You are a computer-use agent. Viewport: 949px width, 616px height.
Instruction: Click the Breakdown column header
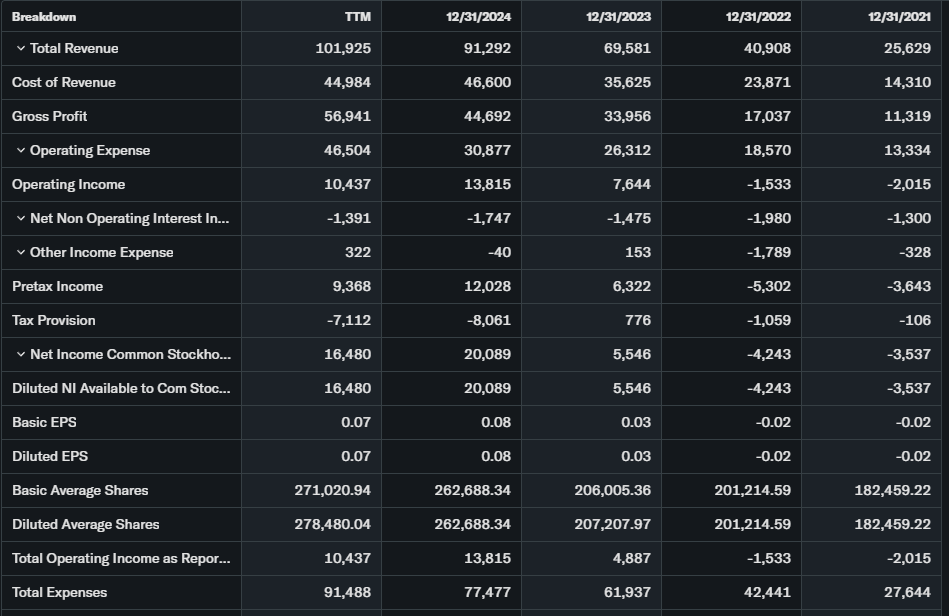pyautogui.click(x=44, y=16)
